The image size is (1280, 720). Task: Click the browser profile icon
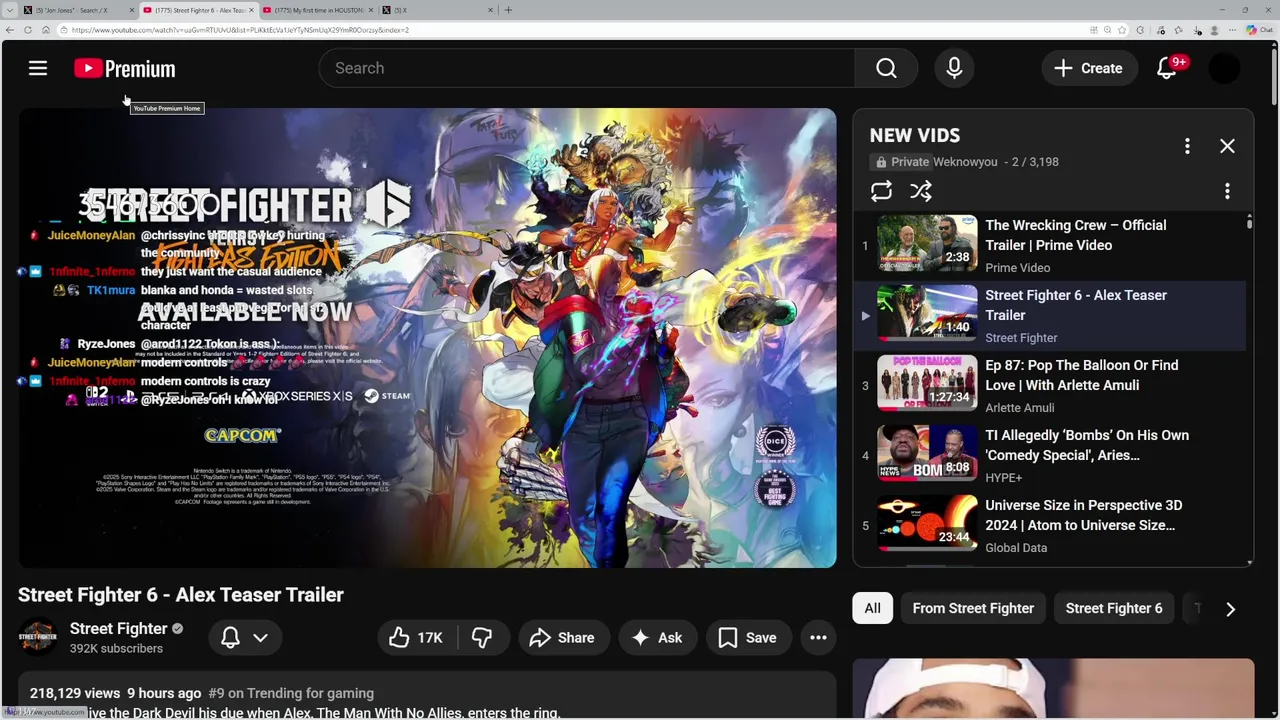[x=1214, y=30]
